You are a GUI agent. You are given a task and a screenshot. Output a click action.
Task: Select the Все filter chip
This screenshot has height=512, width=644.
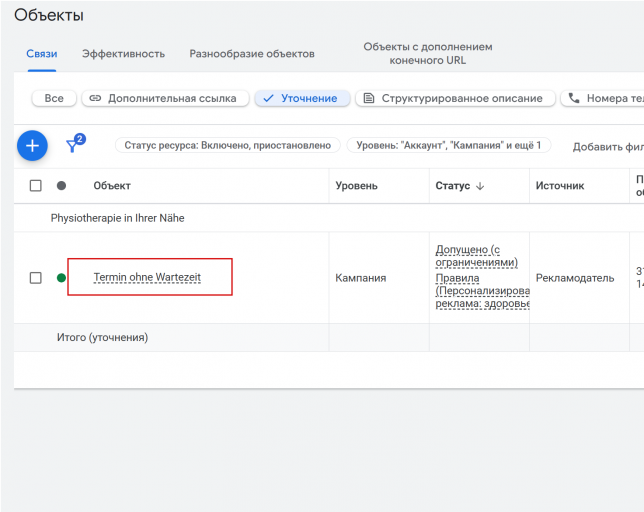point(54,99)
